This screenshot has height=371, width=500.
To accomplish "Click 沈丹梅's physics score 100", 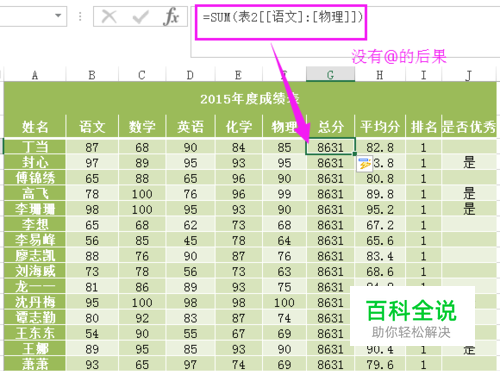I will click(x=284, y=302).
